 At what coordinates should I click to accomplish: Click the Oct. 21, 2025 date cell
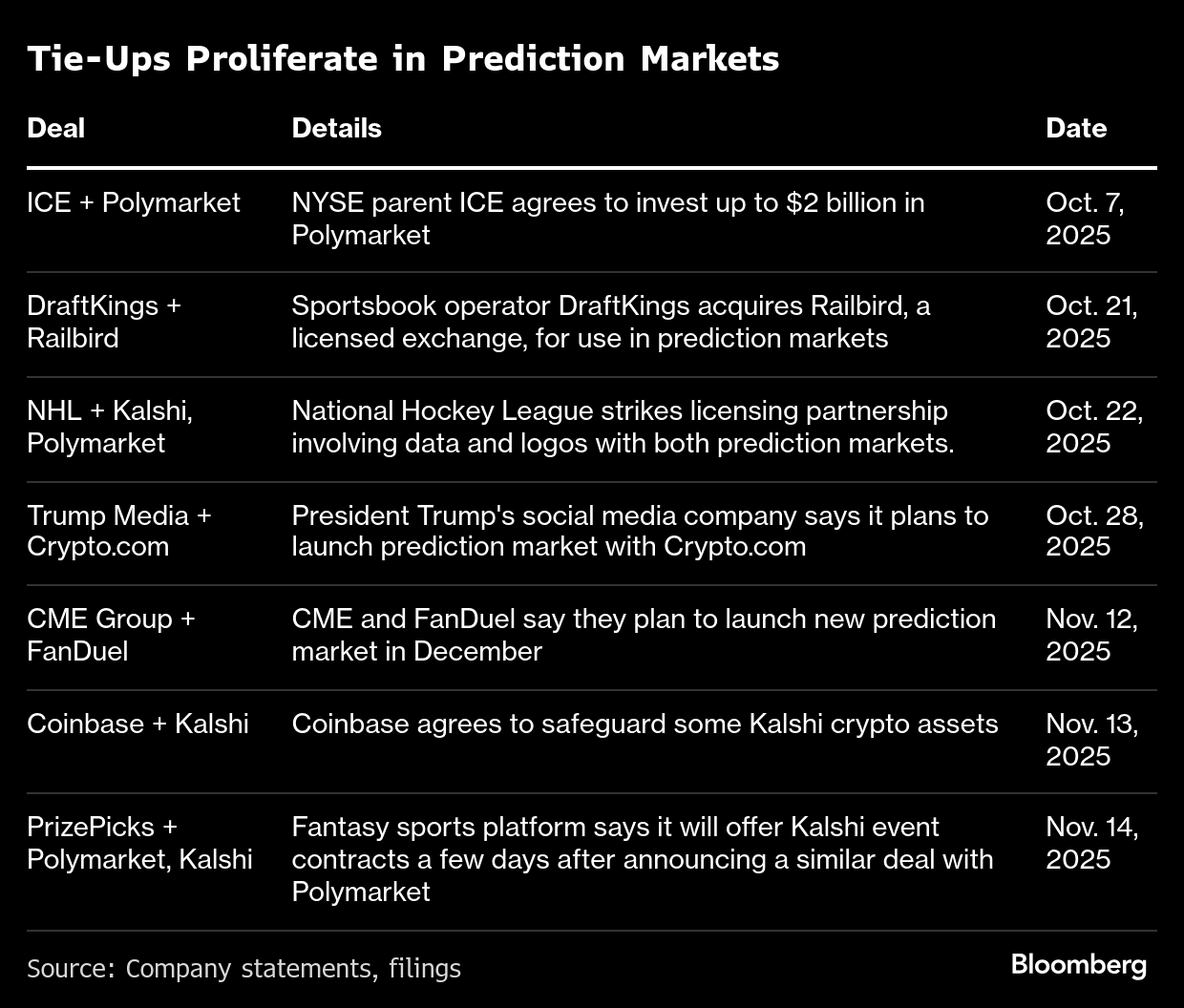[x=1091, y=322]
